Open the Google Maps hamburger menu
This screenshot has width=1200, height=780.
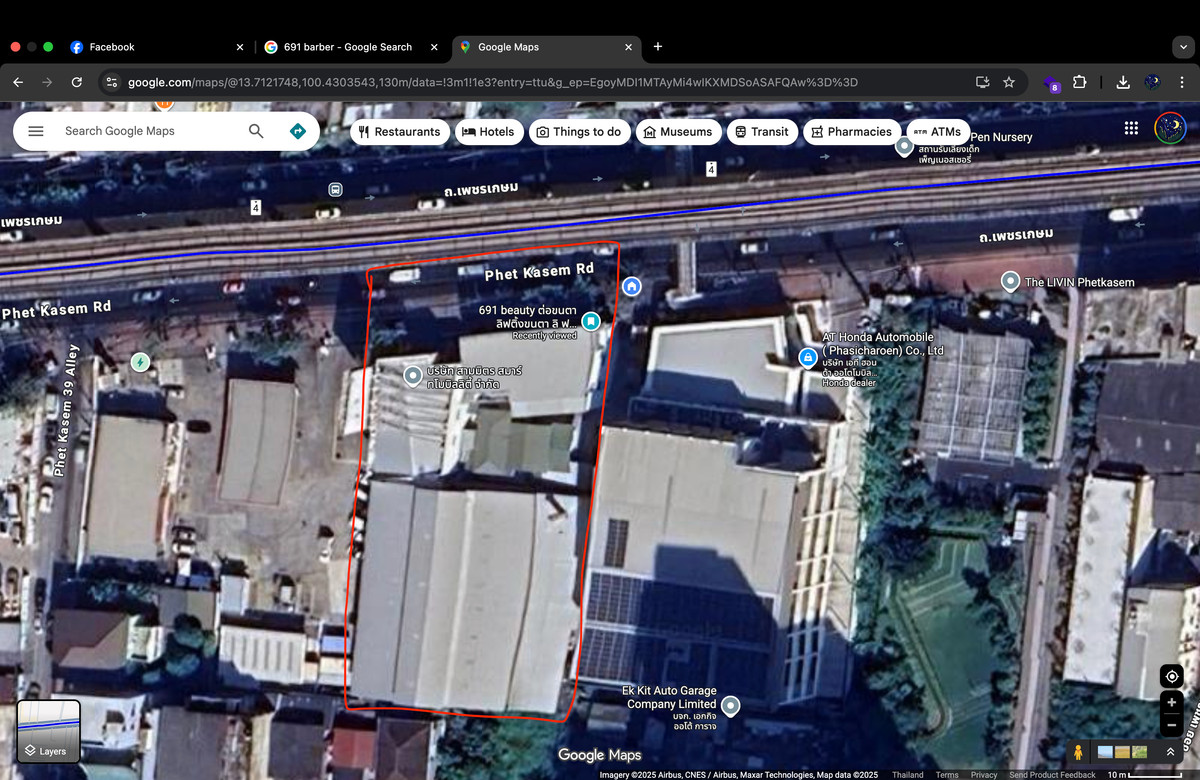36,130
